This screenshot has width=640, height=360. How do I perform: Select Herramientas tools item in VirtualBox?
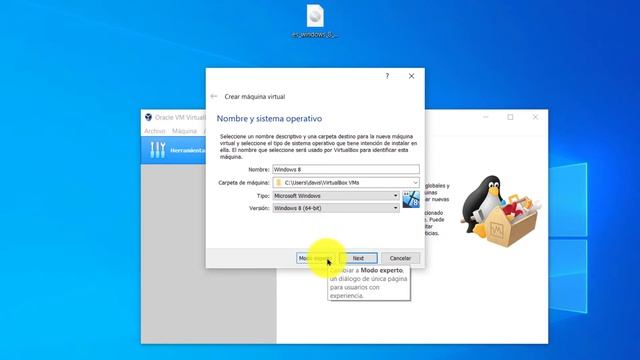(173, 150)
